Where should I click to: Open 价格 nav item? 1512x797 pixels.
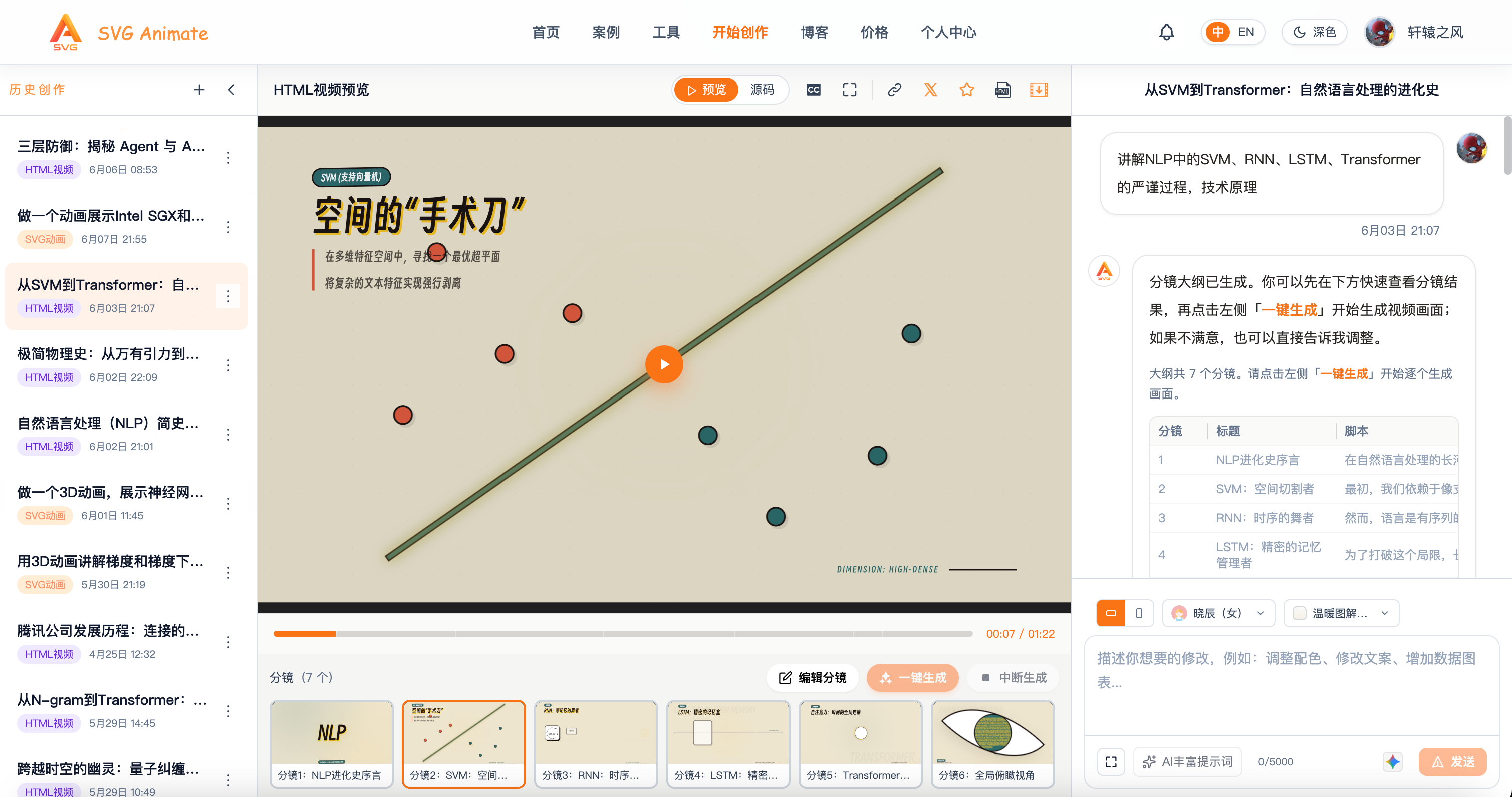(x=874, y=32)
